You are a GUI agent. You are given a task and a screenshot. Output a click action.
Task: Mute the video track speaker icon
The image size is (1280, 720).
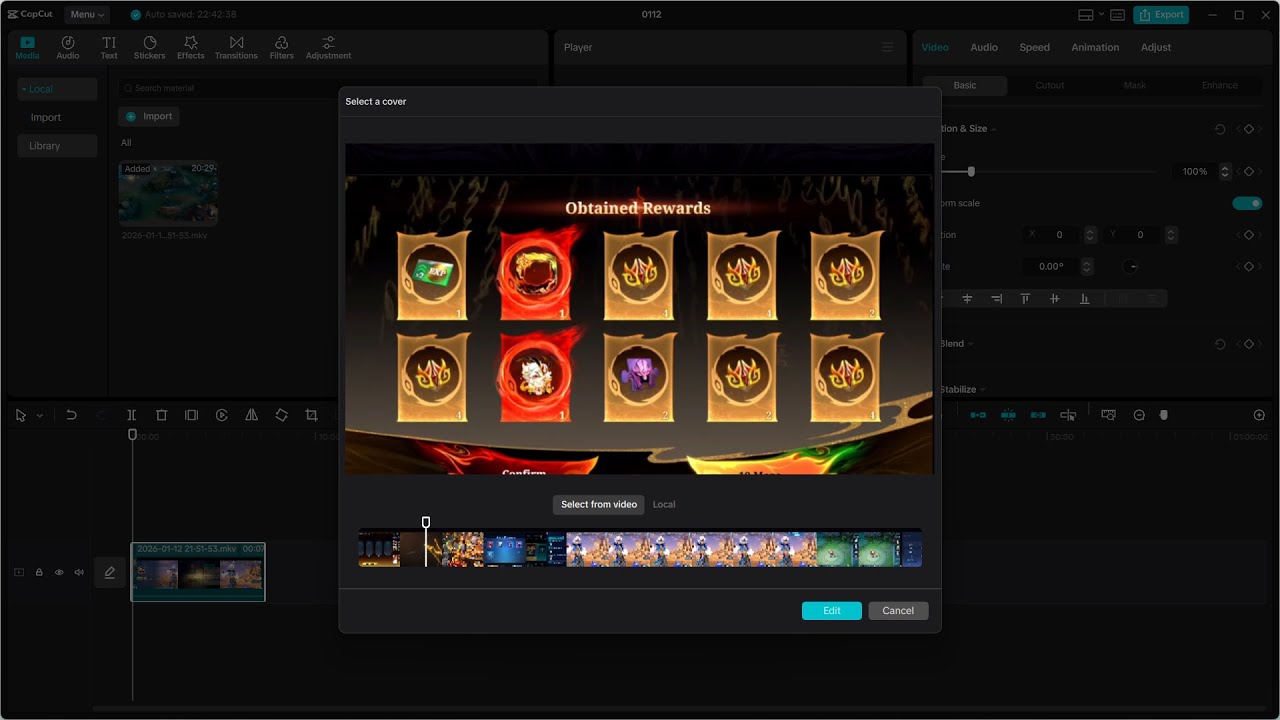point(79,572)
